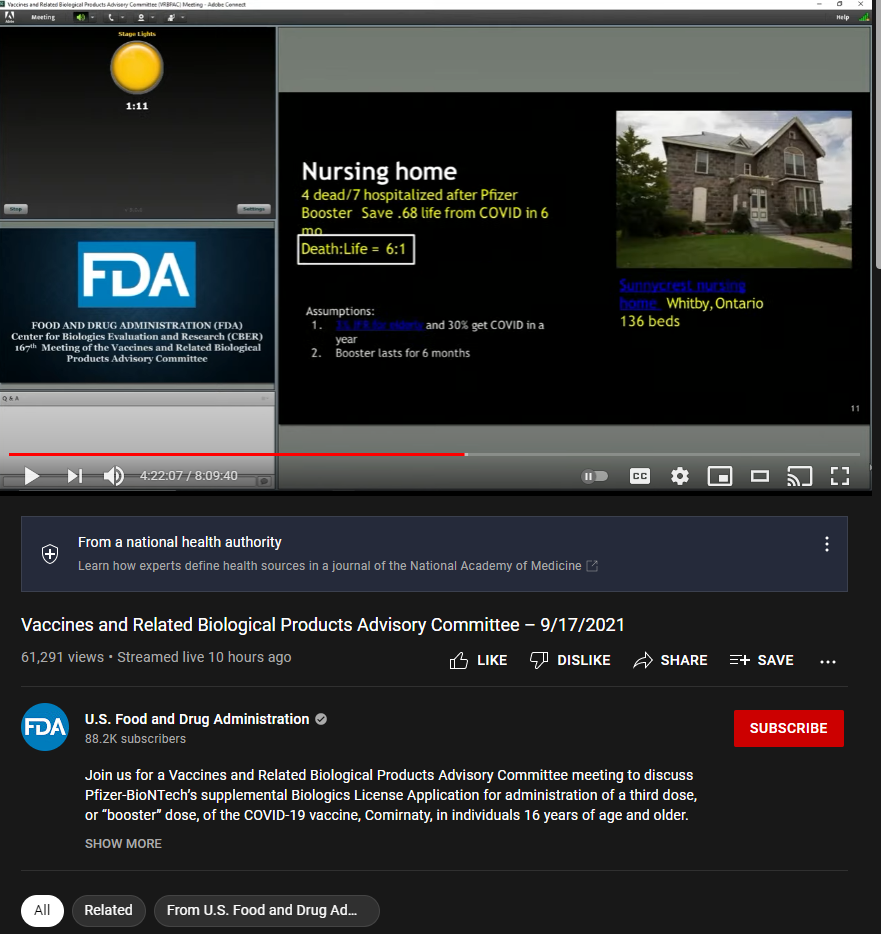Open the Meeting menu in Adobe Connect
Viewport: 881px width, 934px height.
tap(43, 17)
